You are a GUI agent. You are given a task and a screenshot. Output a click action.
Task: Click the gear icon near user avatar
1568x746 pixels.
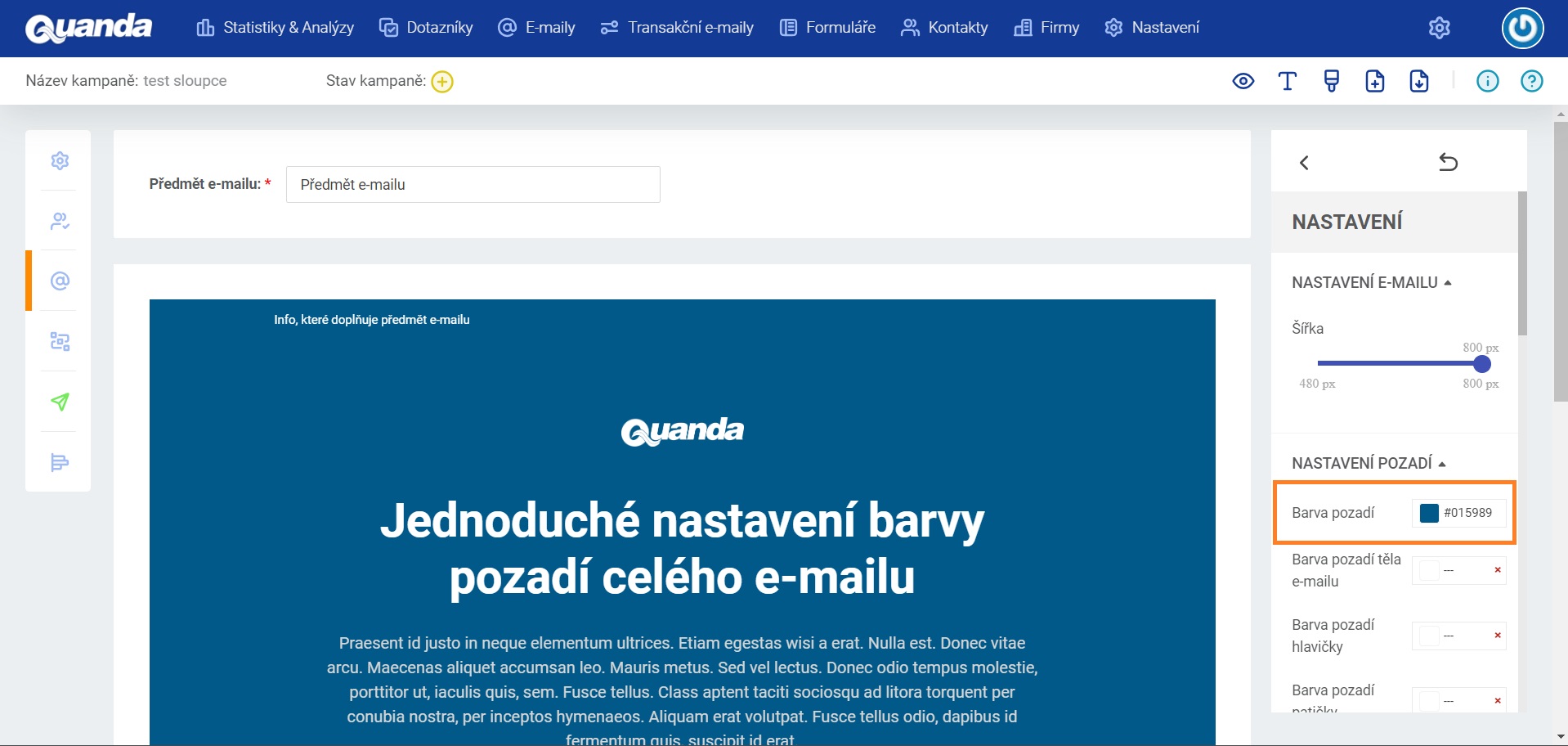click(x=1439, y=28)
